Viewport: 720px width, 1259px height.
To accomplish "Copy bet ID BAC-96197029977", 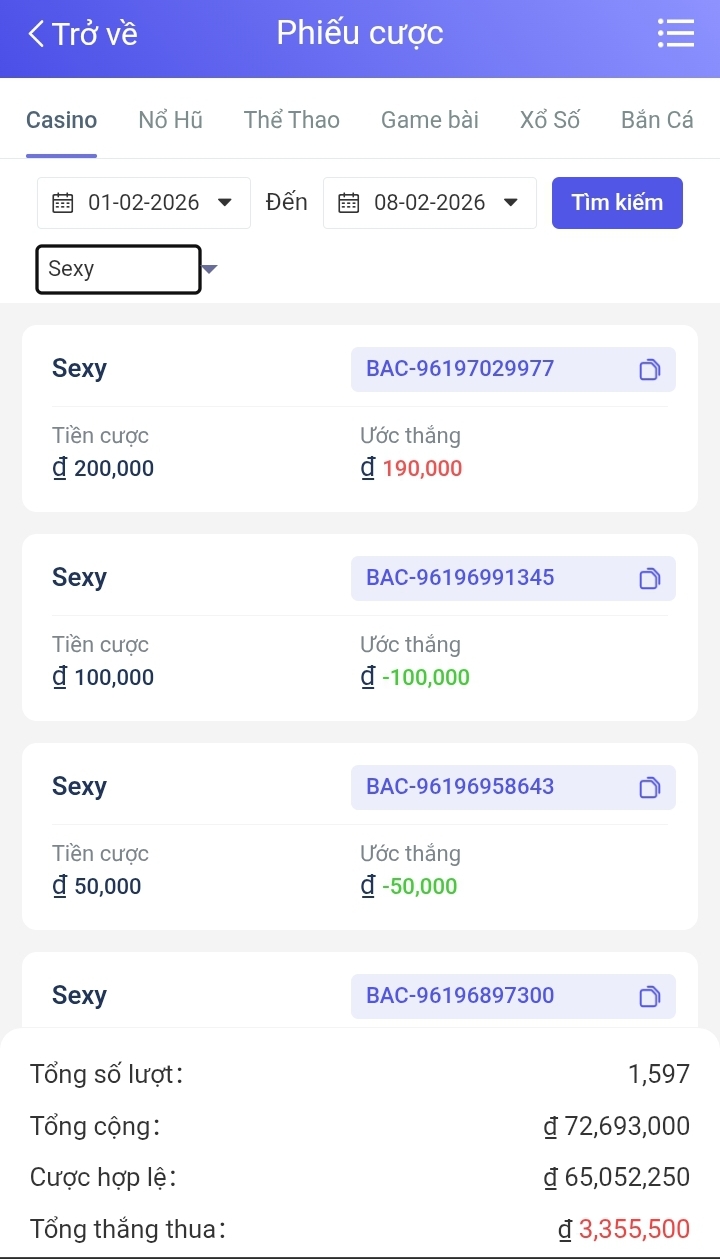I will click(x=649, y=370).
